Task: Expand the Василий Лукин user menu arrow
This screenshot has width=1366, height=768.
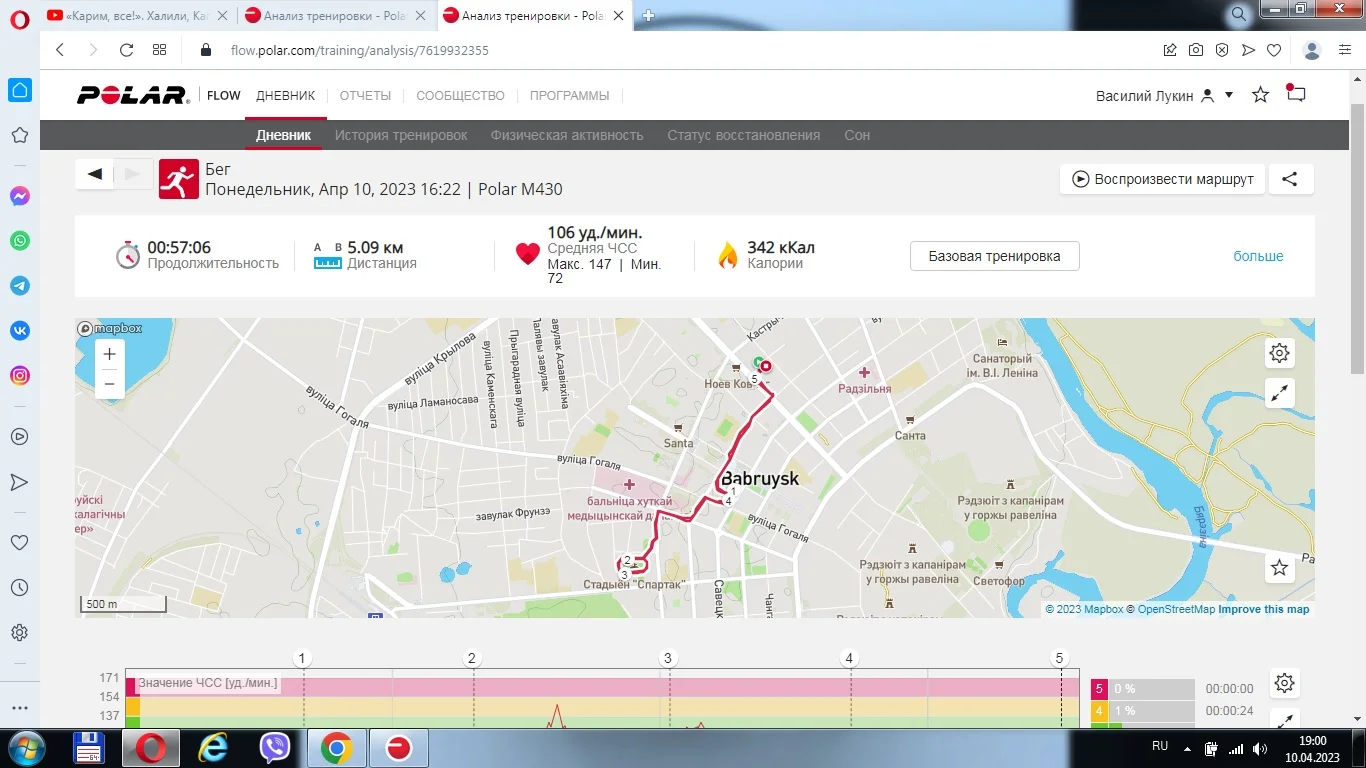Action: pyautogui.click(x=1229, y=95)
